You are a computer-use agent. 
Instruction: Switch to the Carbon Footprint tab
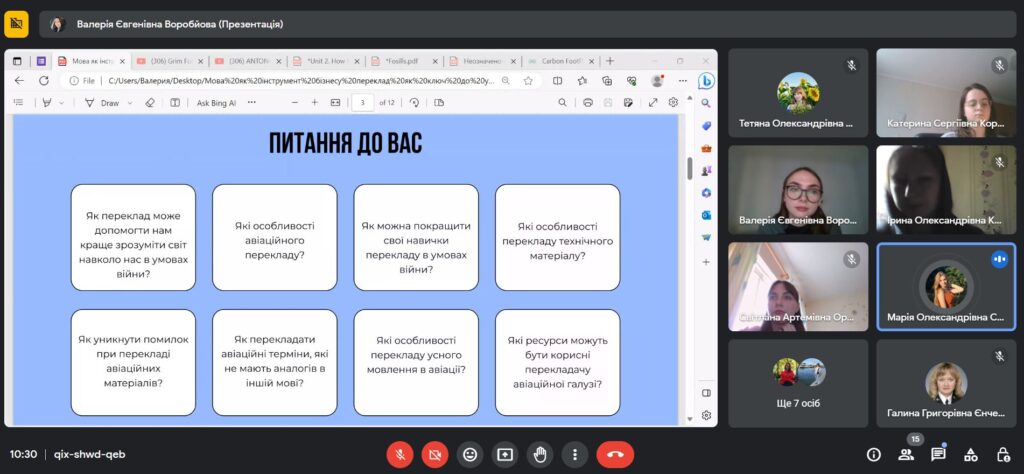pyautogui.click(x=558, y=61)
